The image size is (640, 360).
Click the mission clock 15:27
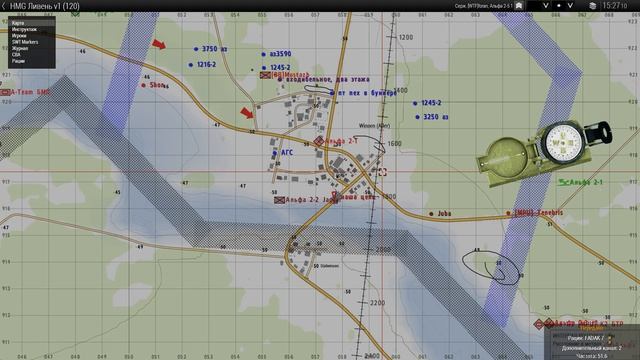point(615,6)
